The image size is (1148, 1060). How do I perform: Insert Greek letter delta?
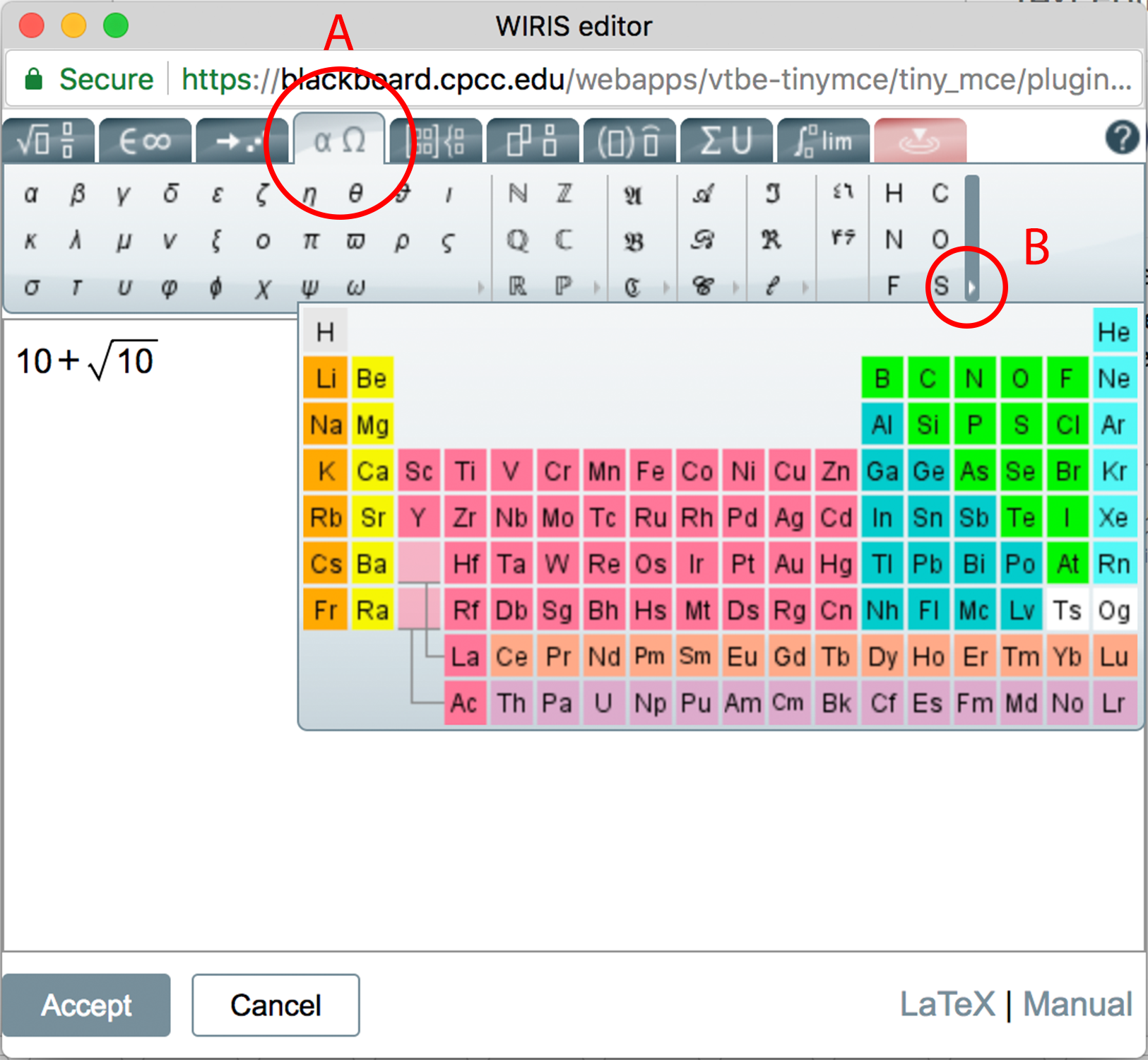pyautogui.click(x=170, y=194)
